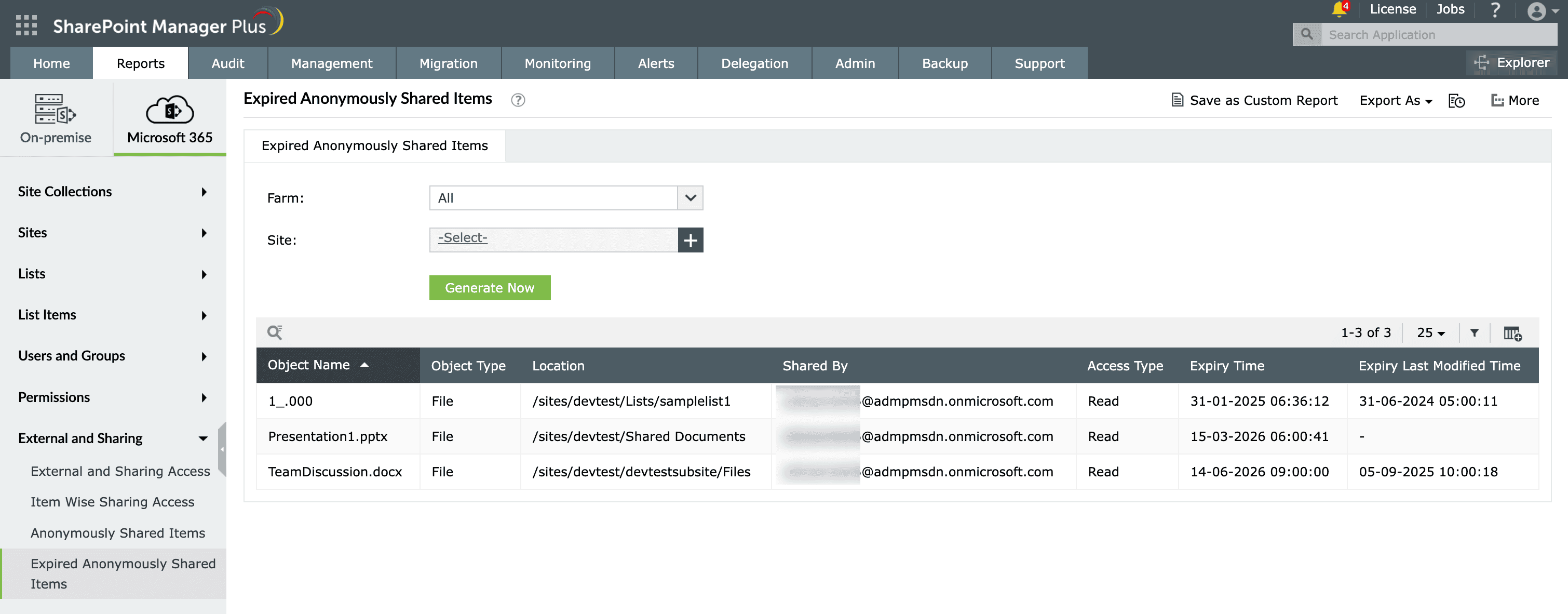Click the Presentation1.pptx cell
Image resolution: width=1568 pixels, height=614 pixels.
[338, 436]
